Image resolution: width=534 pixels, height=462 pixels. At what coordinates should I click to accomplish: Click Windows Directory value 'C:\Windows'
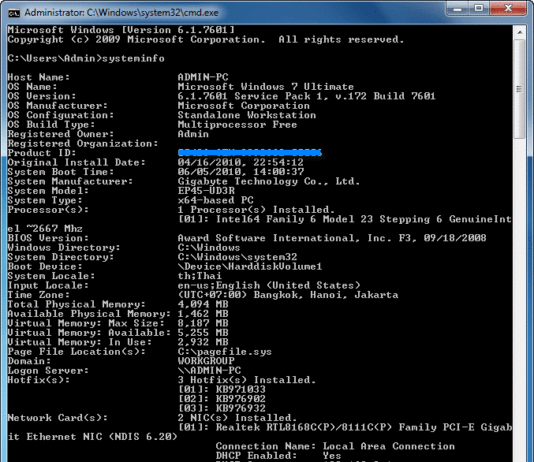[x=209, y=248]
